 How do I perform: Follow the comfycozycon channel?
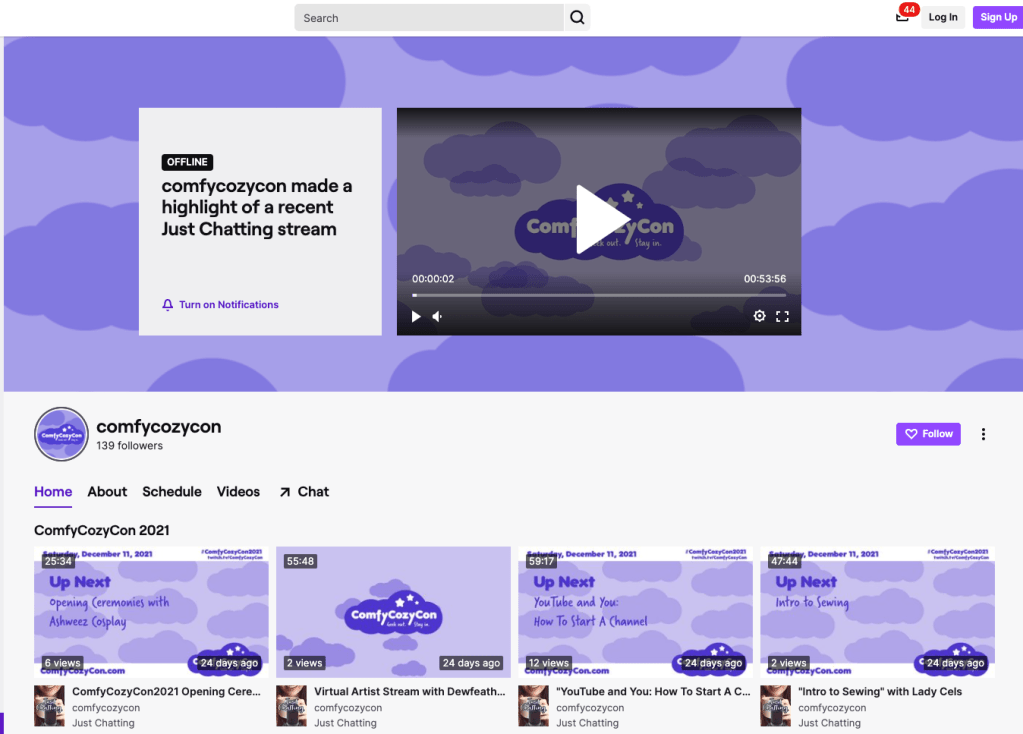pyautogui.click(x=928, y=434)
